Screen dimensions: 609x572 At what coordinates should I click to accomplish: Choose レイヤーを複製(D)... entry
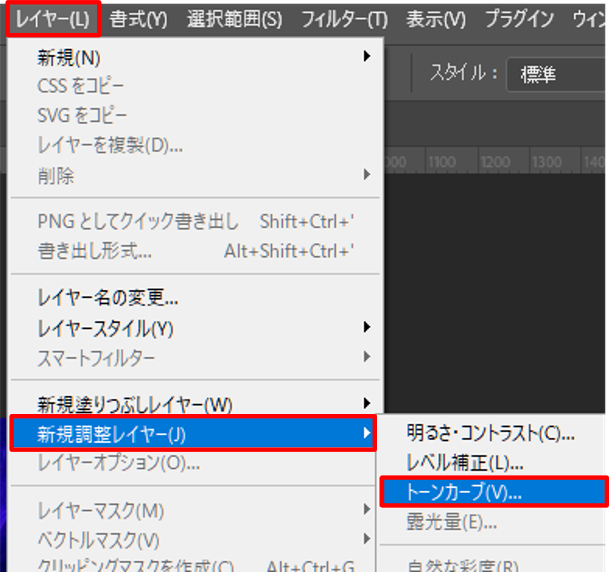[195, 145]
